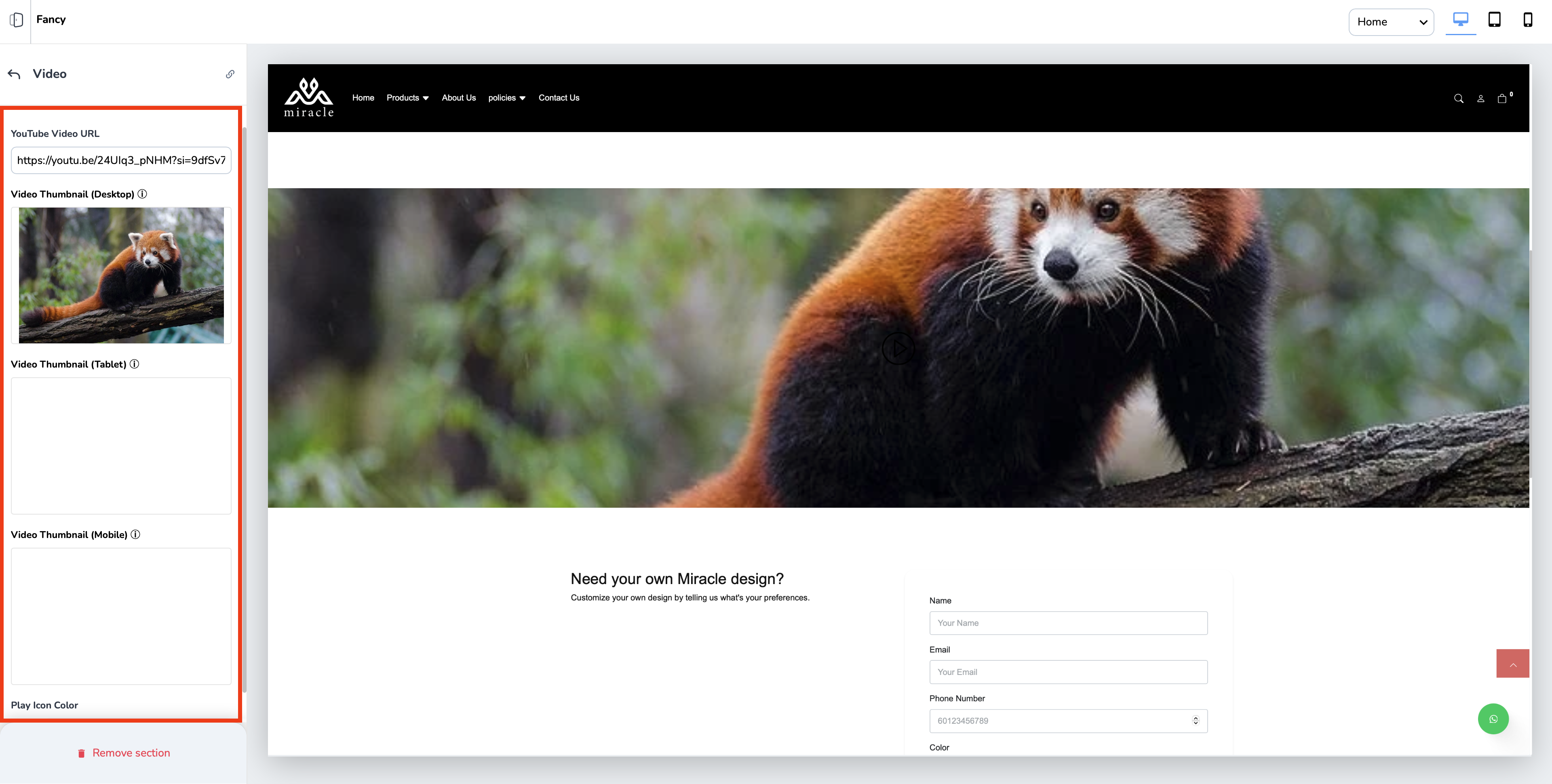Switch to desktop preview mode
The height and width of the screenshot is (784, 1552).
click(1460, 20)
